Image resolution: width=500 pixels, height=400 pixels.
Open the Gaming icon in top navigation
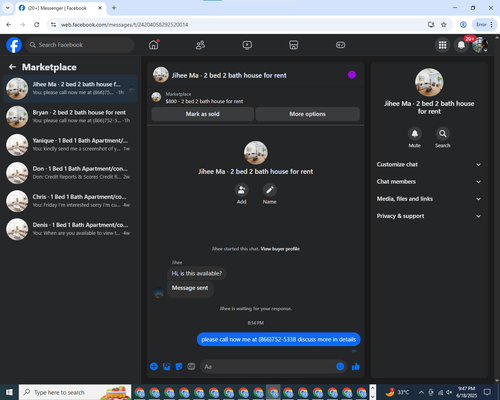[x=340, y=45]
